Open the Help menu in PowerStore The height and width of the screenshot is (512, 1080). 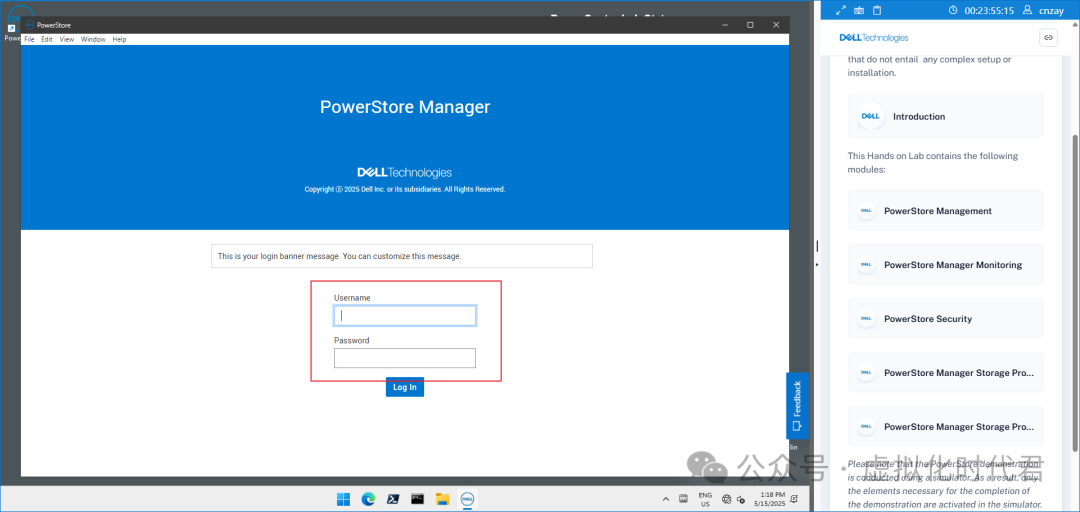pyautogui.click(x=119, y=39)
